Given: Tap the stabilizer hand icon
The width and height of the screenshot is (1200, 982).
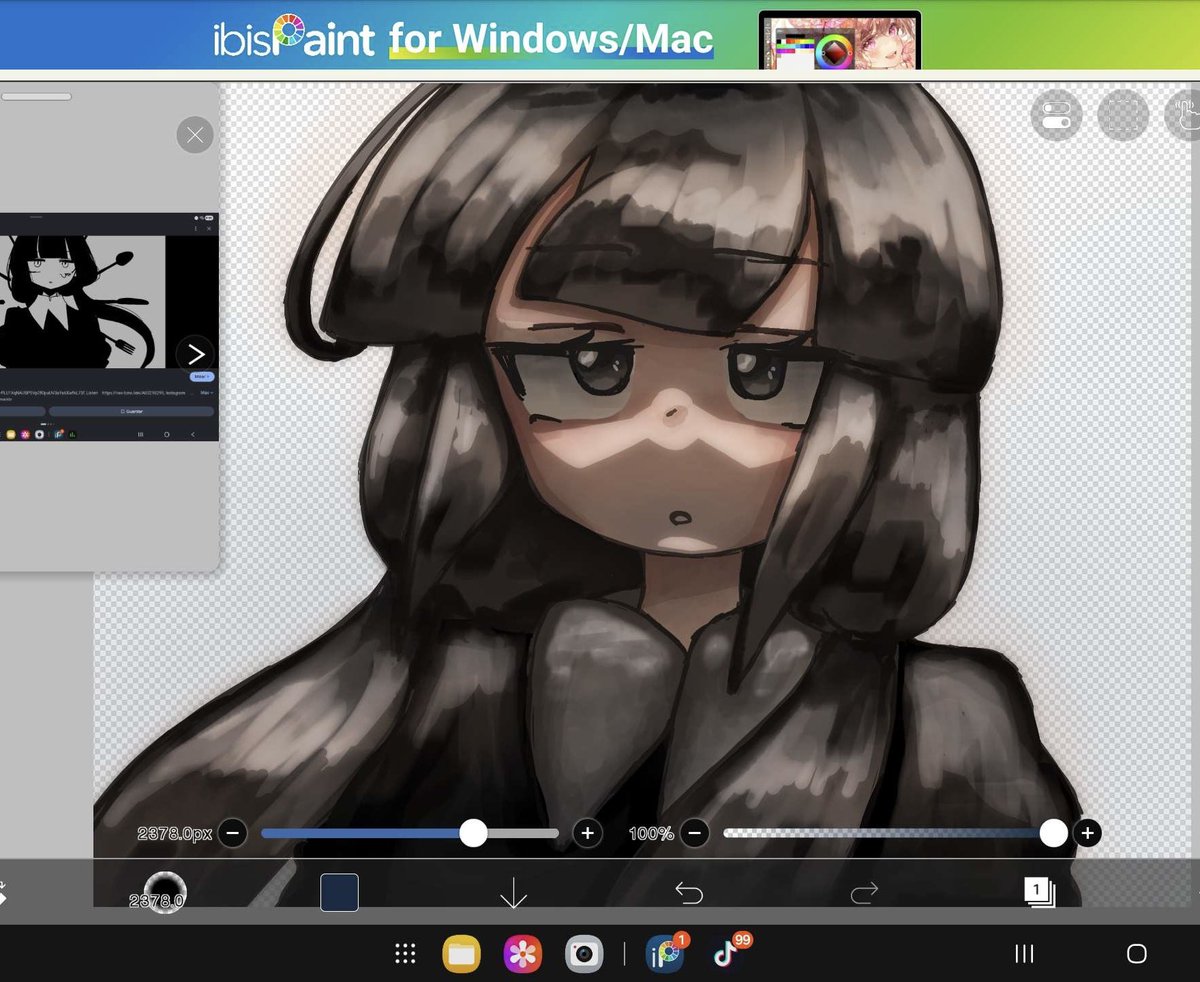Looking at the screenshot, I should (1184, 115).
